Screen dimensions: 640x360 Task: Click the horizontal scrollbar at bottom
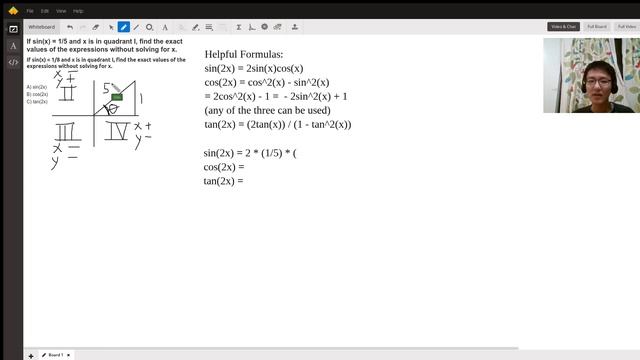tap(271, 349)
